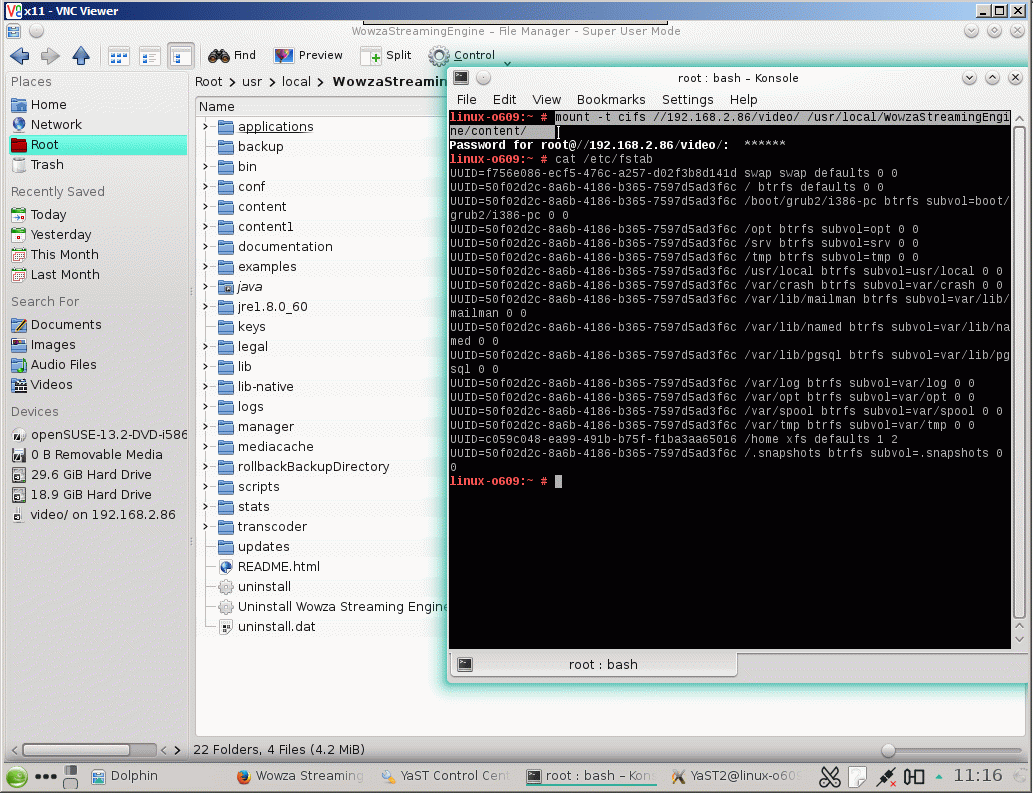
Task: Open YaST Control Center taskbar entry
Action: 445,777
